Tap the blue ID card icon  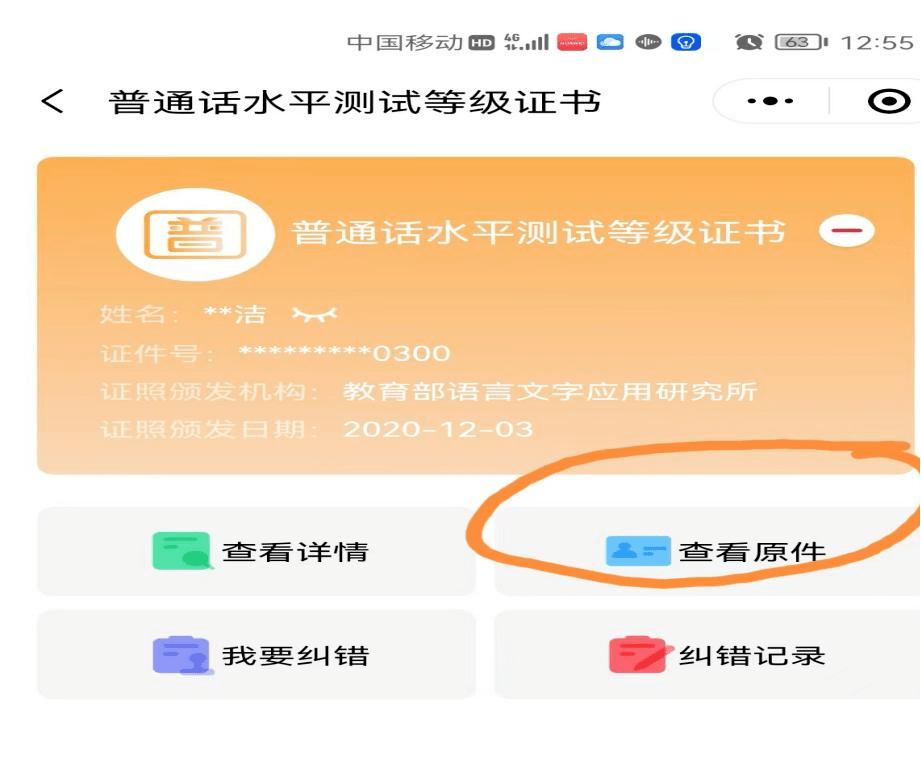coord(638,551)
